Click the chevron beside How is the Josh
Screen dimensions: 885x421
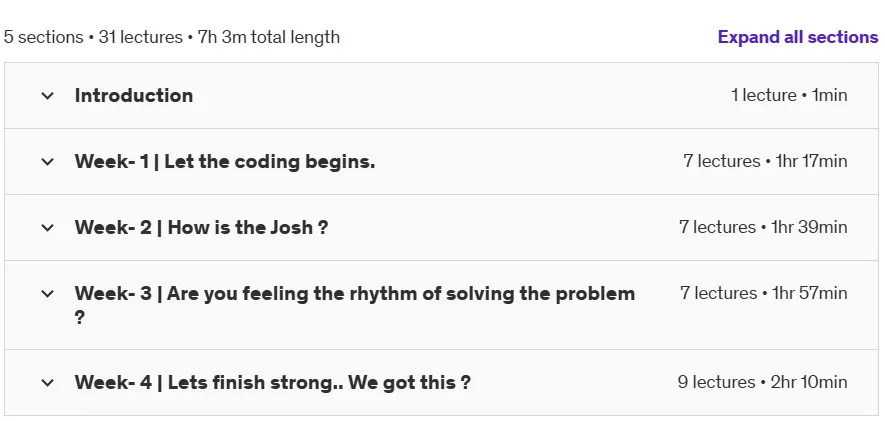47,228
